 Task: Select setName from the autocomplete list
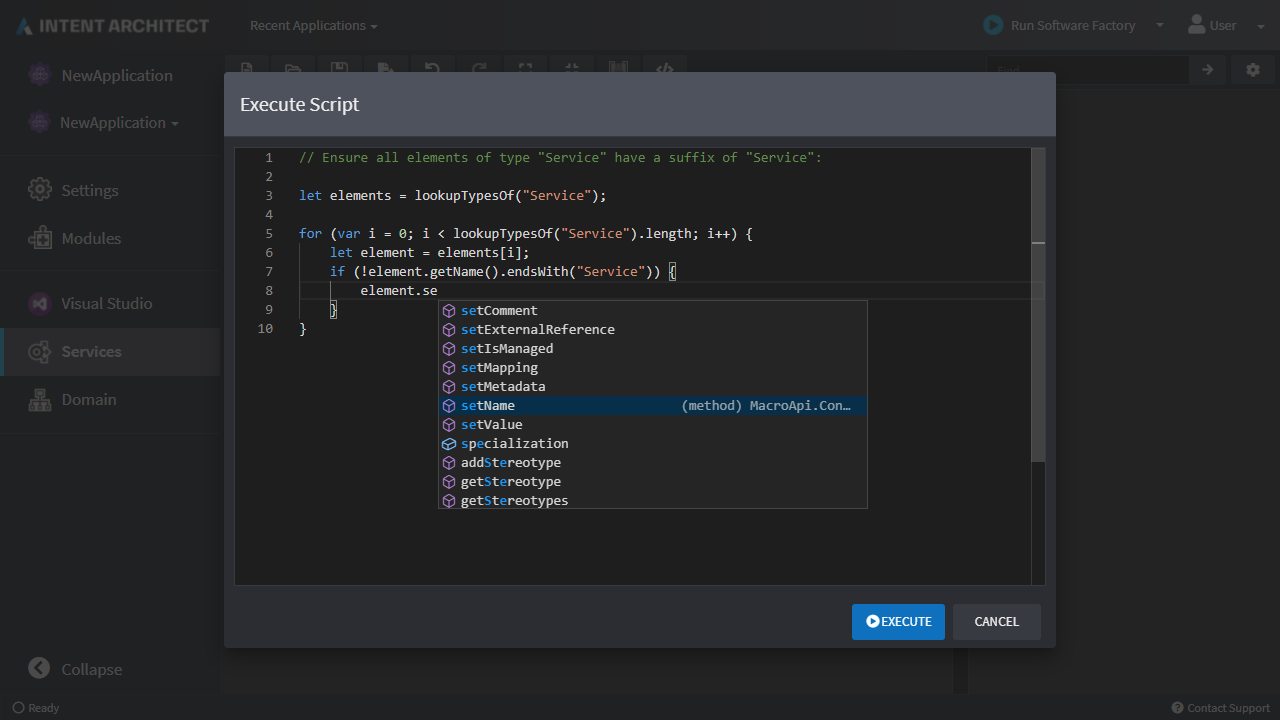tap(488, 406)
